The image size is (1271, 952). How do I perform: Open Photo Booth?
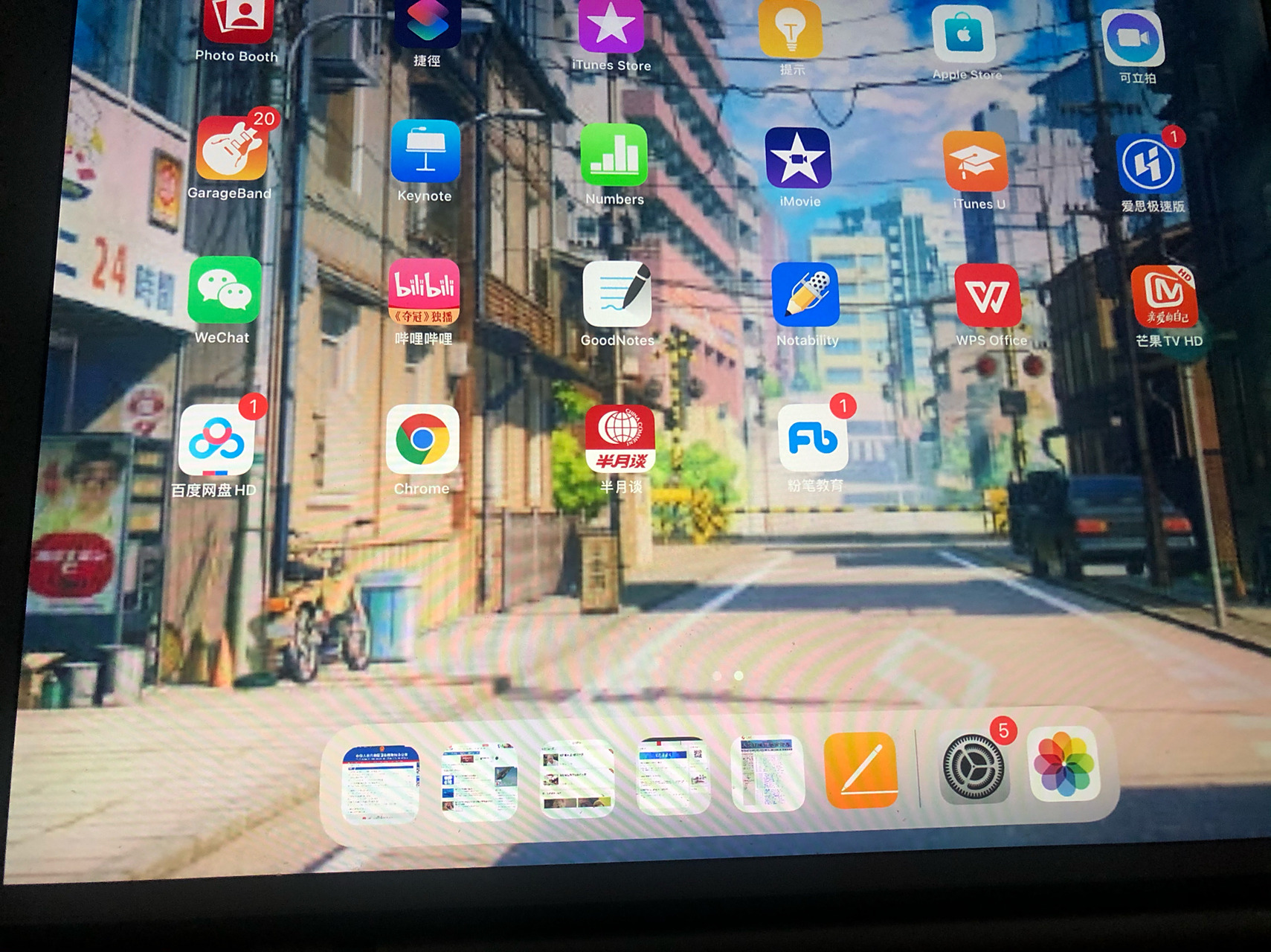[238, 15]
